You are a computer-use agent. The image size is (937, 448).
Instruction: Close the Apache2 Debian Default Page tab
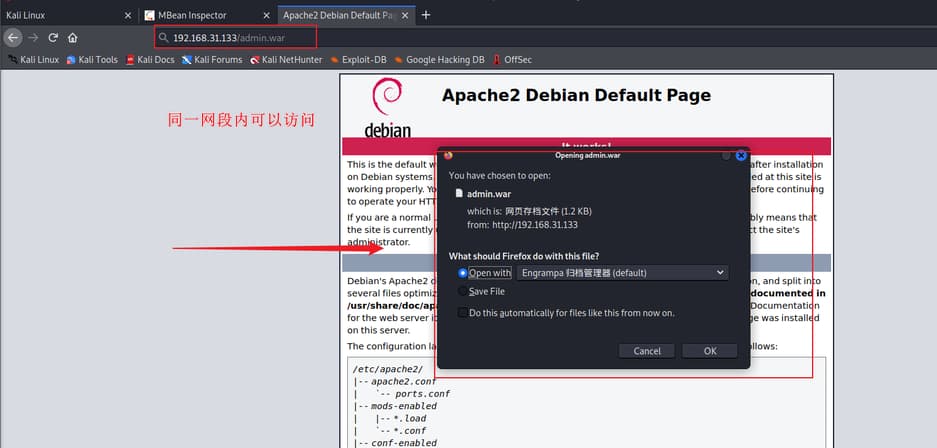[x=405, y=16]
